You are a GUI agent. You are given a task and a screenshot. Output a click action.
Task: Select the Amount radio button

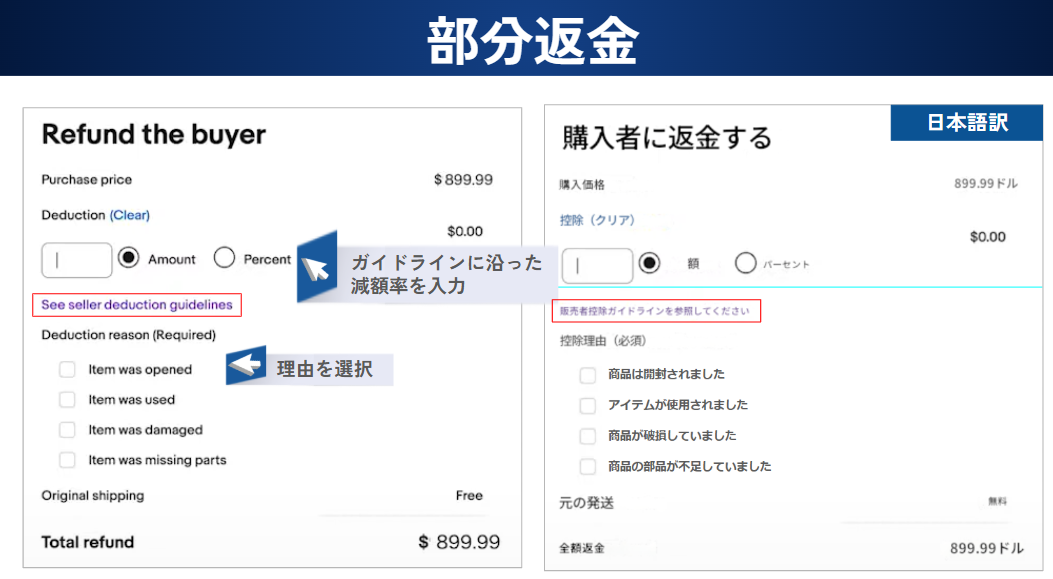(128, 258)
